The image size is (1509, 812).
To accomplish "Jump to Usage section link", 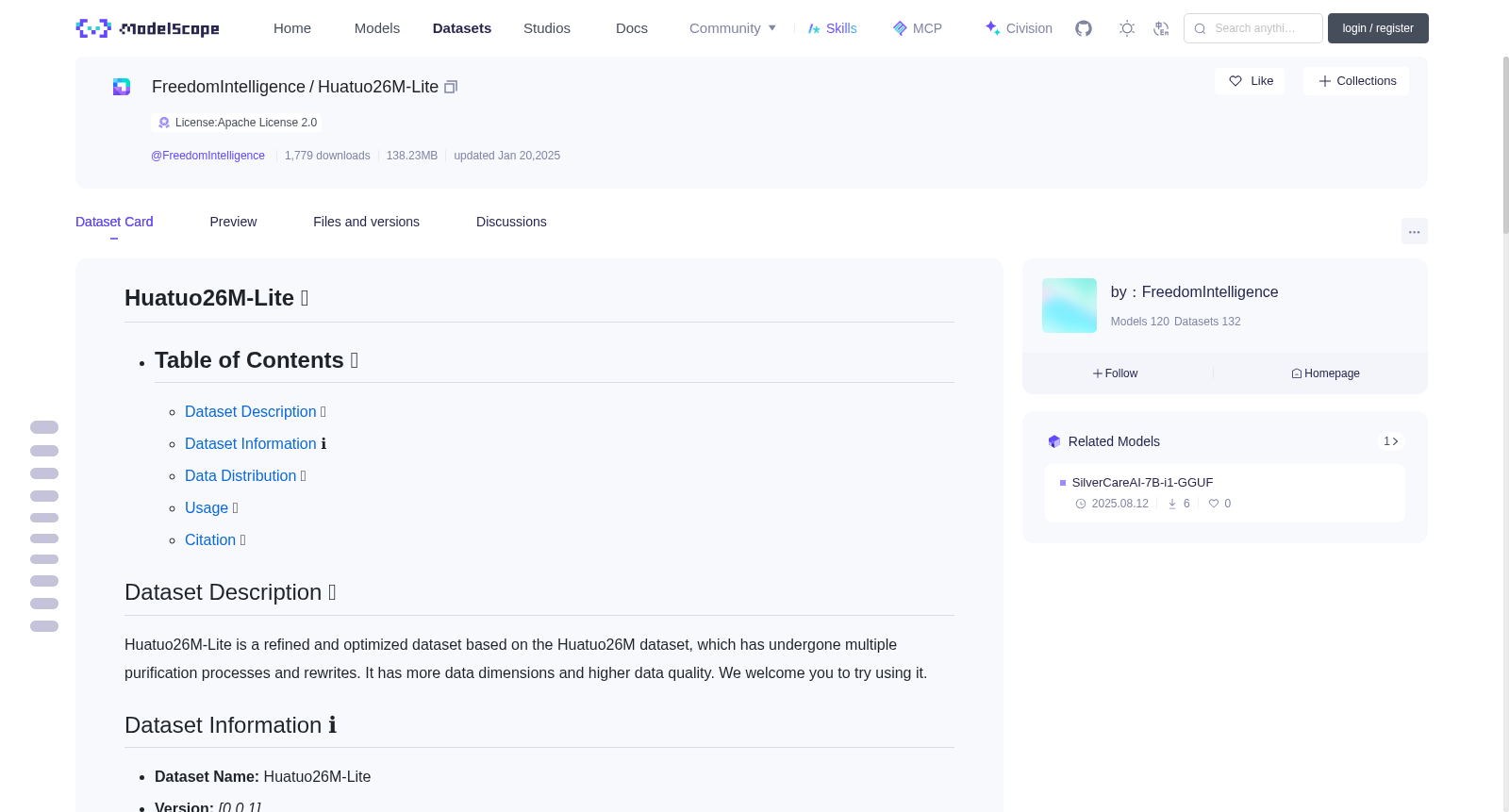I will pos(207,508).
